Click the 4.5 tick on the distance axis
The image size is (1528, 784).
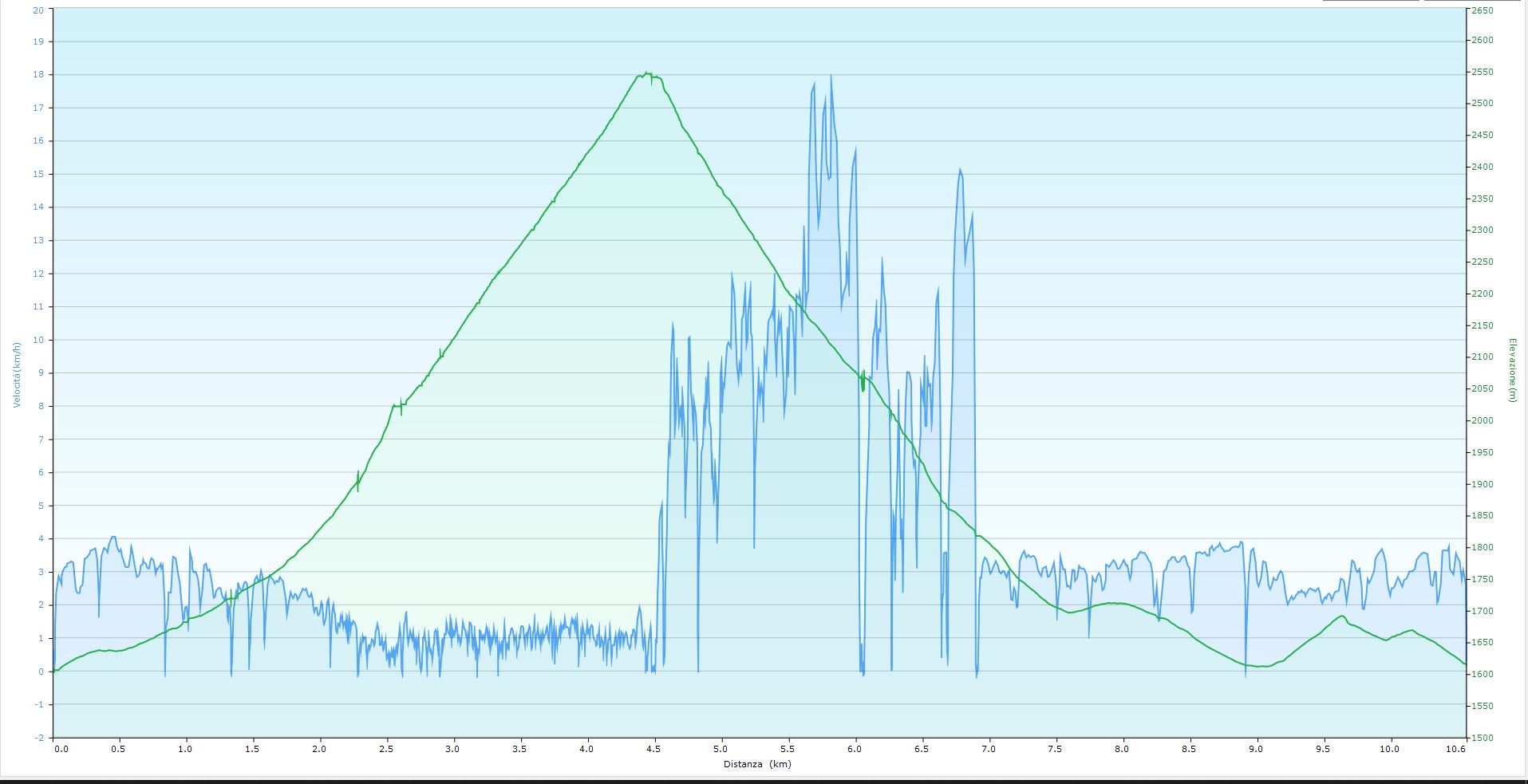pyautogui.click(x=653, y=749)
